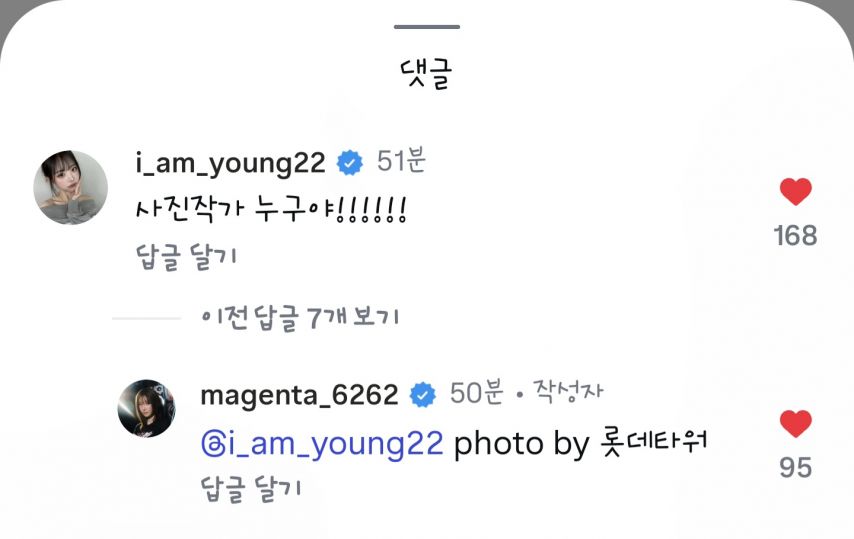The image size is (854, 539).
Task: Tap the verified badge next to magenta_6262
Action: pos(423,395)
